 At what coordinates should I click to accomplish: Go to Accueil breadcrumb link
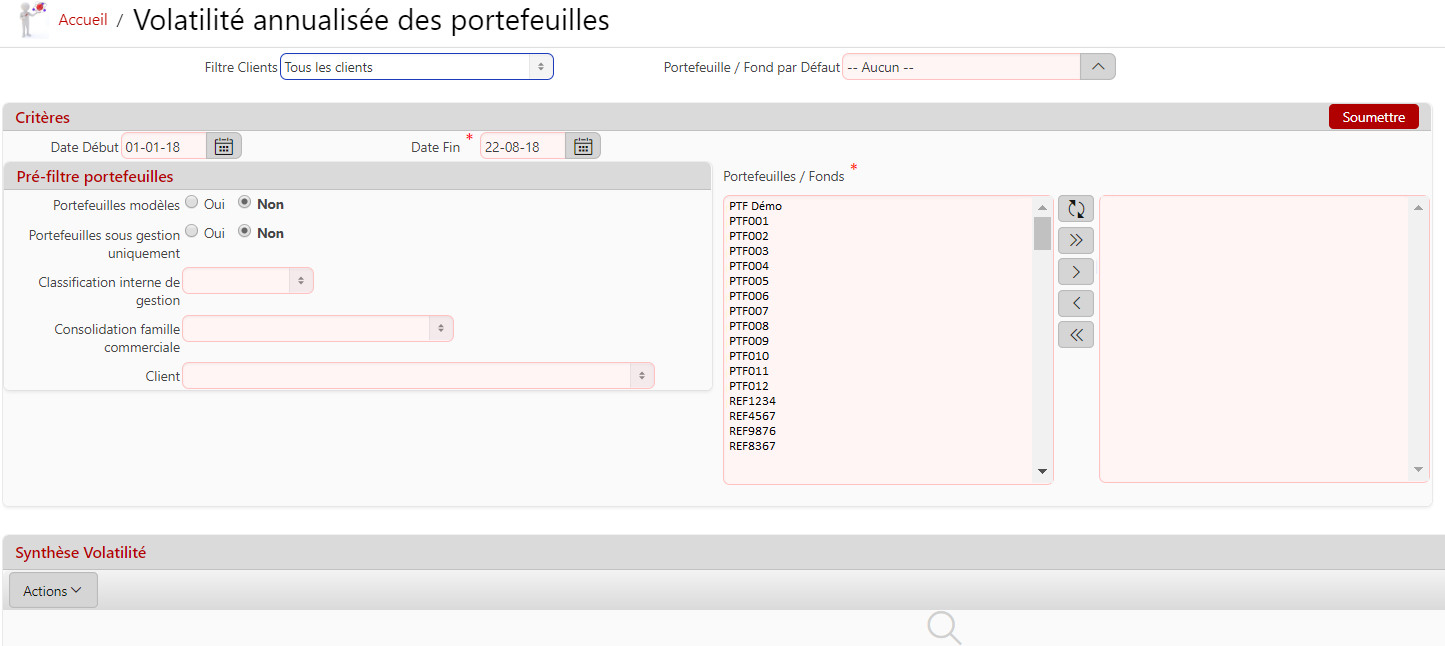83,20
